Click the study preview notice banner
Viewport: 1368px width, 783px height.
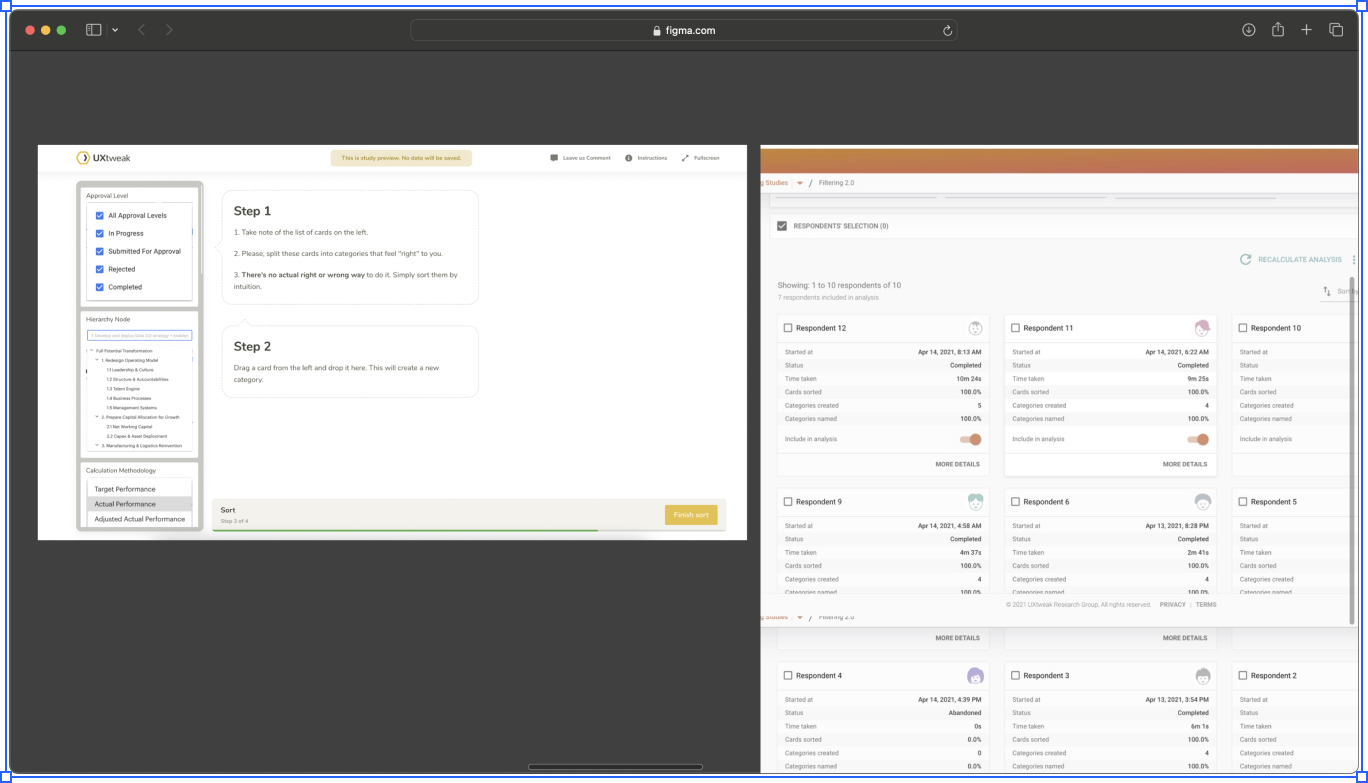coord(401,158)
